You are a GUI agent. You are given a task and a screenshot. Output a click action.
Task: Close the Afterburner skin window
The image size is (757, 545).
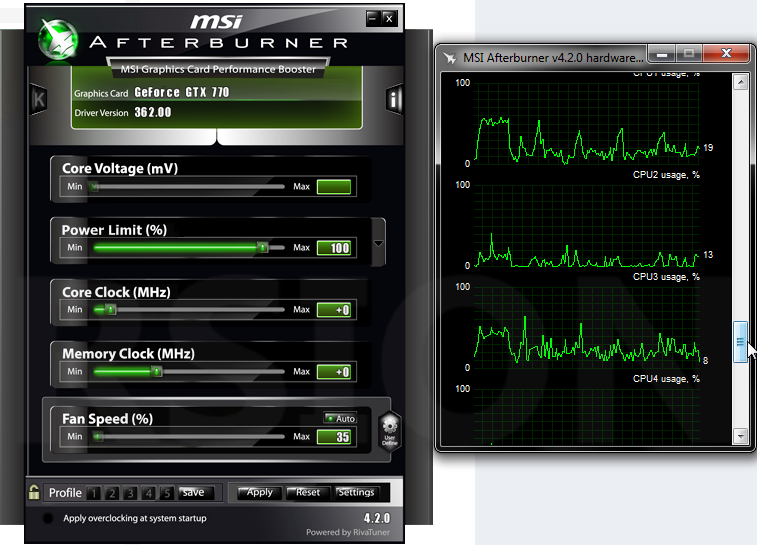pyautogui.click(x=389, y=18)
